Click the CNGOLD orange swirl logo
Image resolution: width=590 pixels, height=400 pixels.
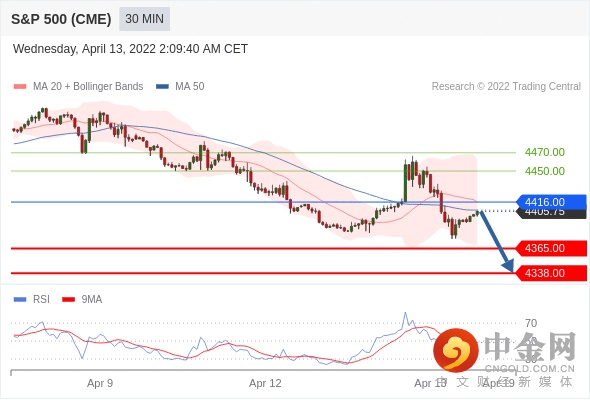click(456, 350)
